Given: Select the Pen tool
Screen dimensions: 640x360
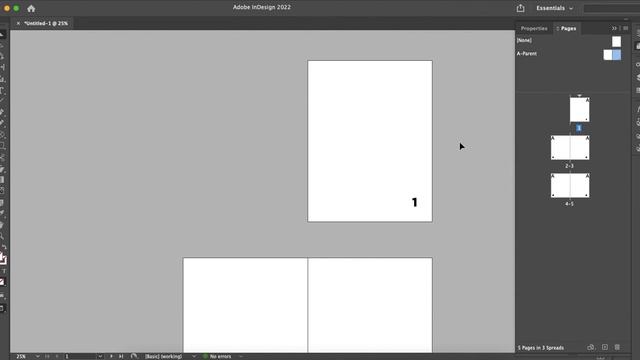Looking at the screenshot, I should (x=2, y=112).
